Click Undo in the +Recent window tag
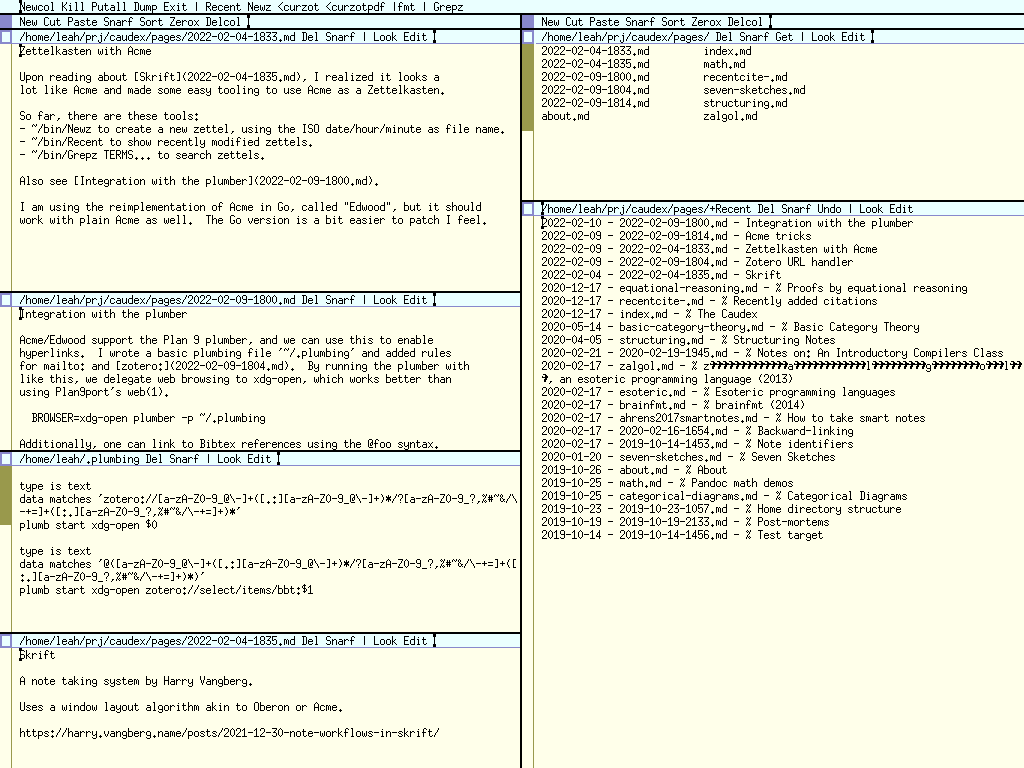The image size is (1024, 768). click(829, 209)
